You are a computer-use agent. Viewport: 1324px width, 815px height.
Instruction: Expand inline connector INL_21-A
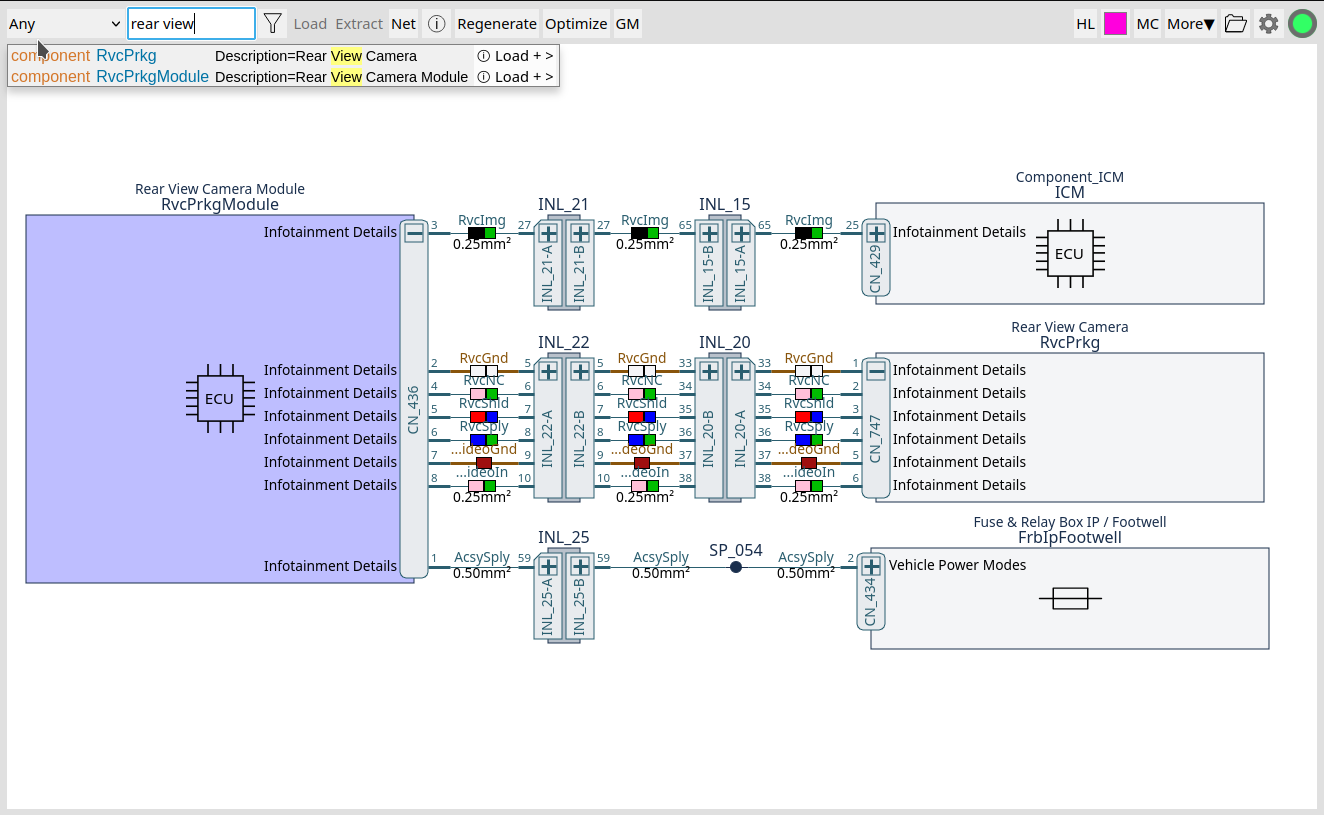click(548, 232)
